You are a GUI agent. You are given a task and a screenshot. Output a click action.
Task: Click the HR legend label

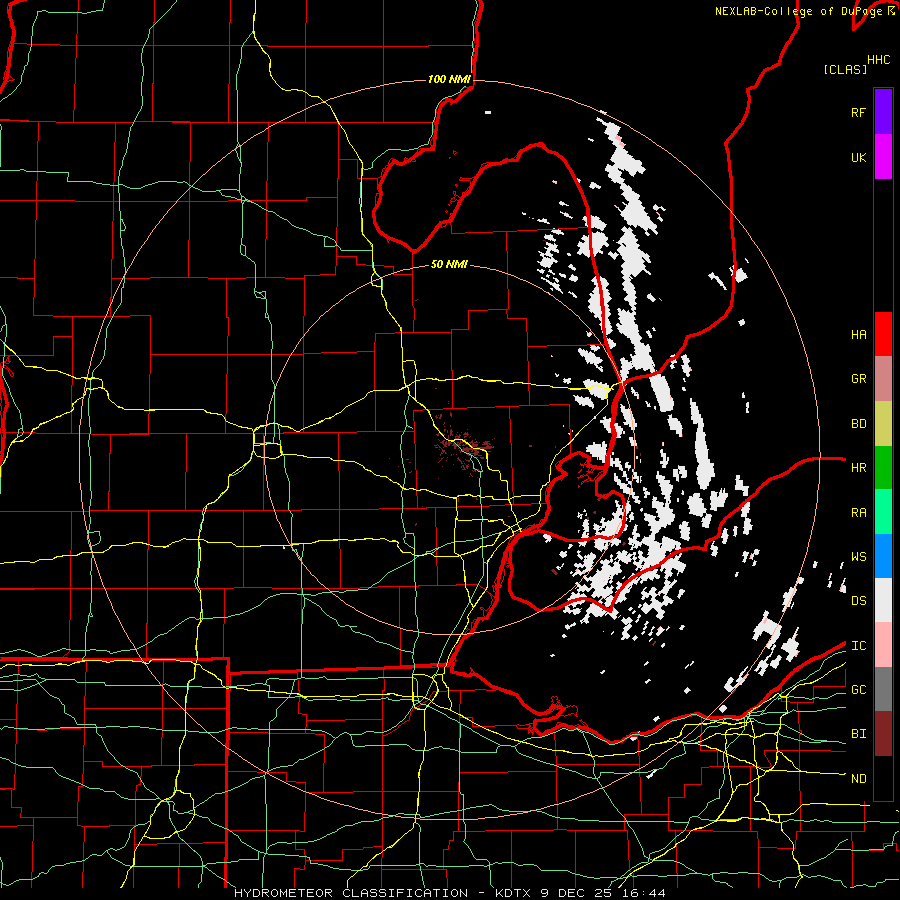click(x=859, y=468)
